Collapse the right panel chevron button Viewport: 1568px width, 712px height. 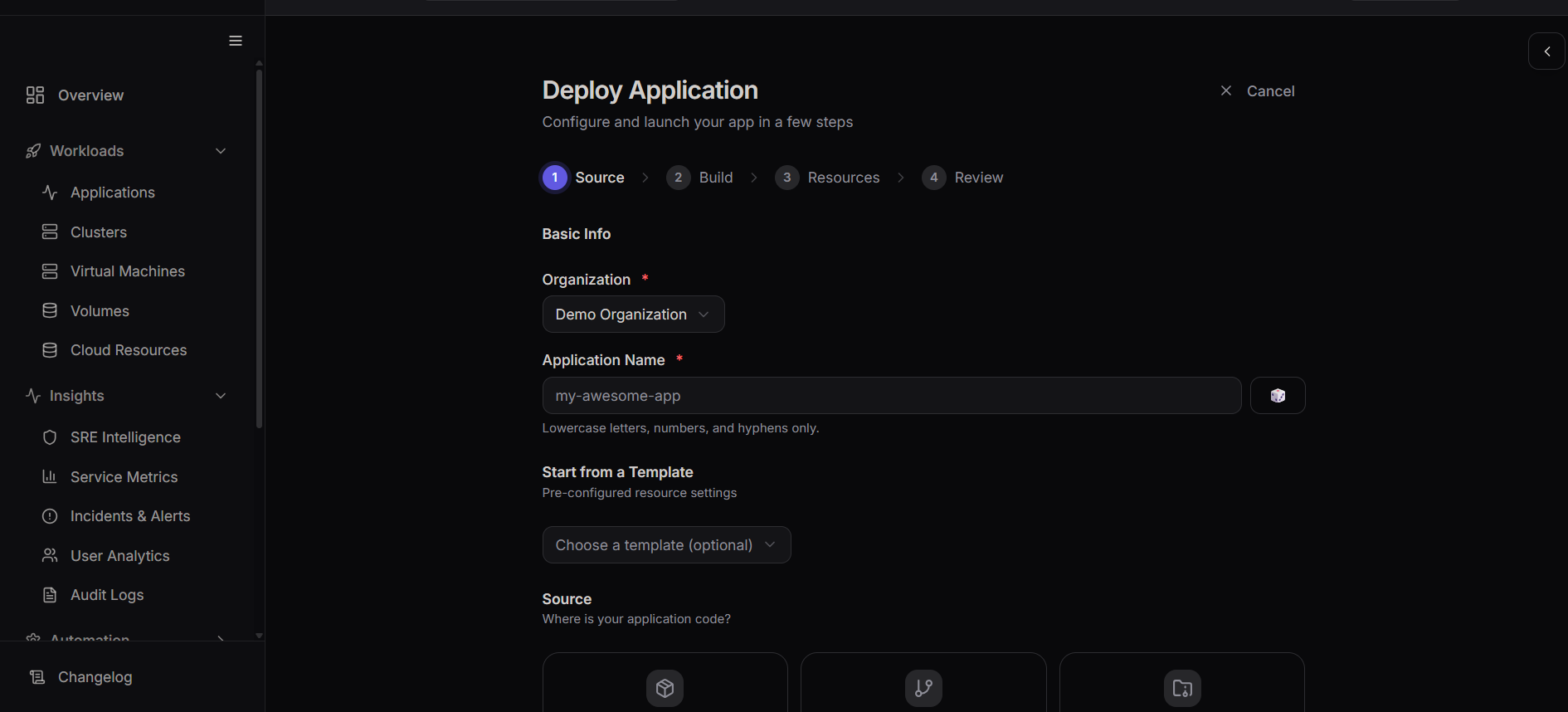pyautogui.click(x=1546, y=51)
